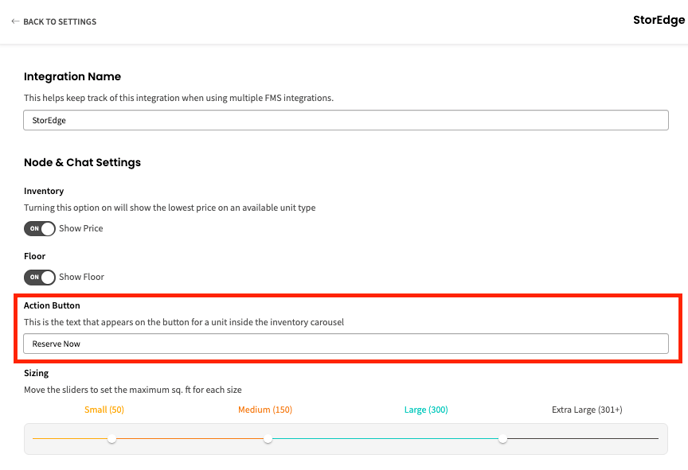
Task: Click the Reserve Now action button field
Action: tap(345, 344)
